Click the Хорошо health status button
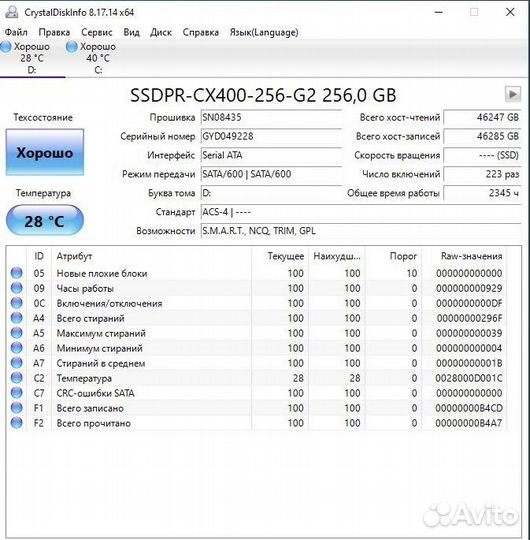 point(45,153)
